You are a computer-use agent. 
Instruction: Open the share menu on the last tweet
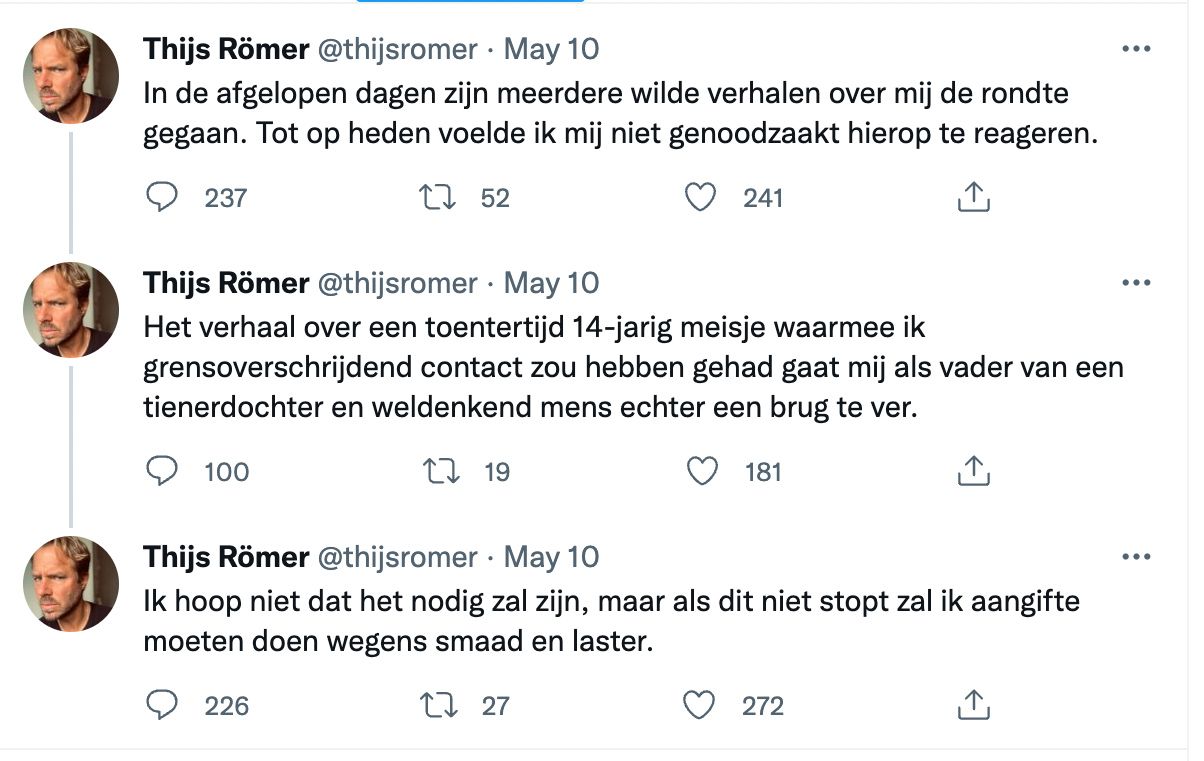971,705
